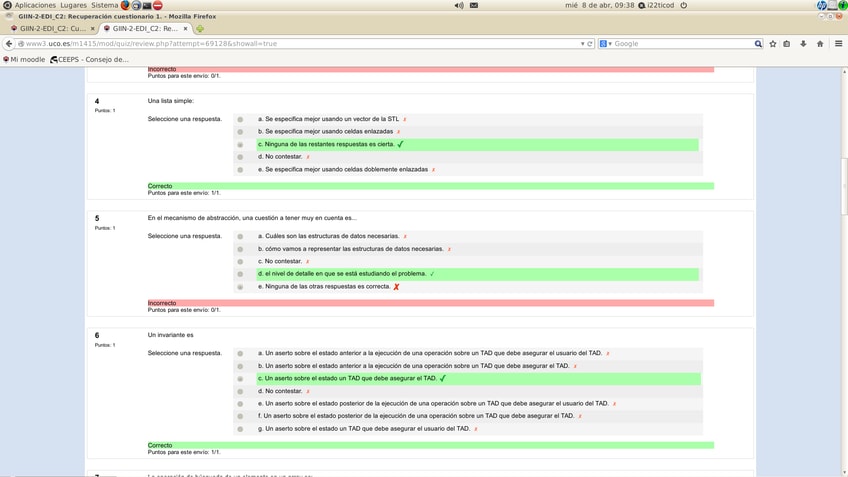Image resolution: width=848 pixels, height=477 pixels.
Task: Open the Aplicaciones menu
Action: coord(35,5)
